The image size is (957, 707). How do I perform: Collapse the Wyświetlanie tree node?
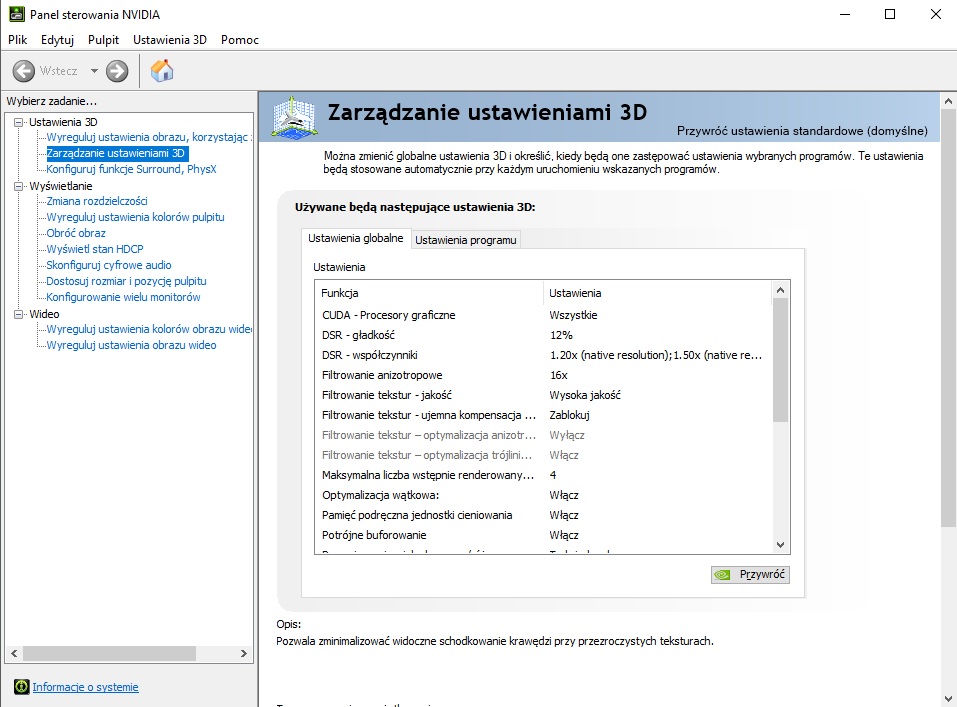pos(18,186)
